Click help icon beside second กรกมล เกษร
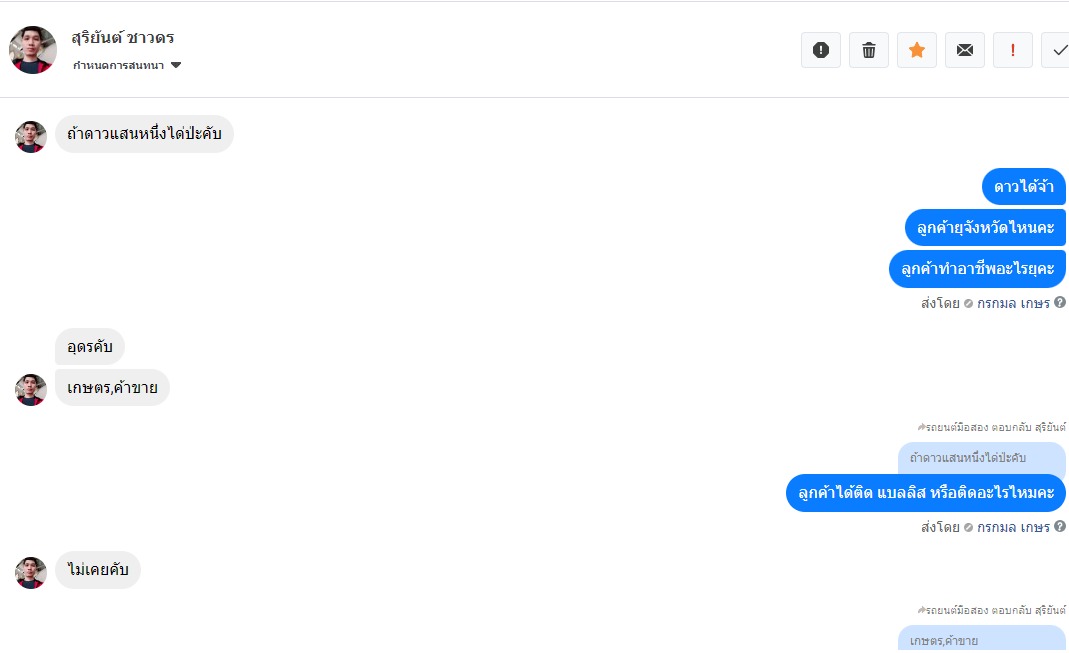Viewport: 1069px width, 653px height. (x=1060, y=526)
